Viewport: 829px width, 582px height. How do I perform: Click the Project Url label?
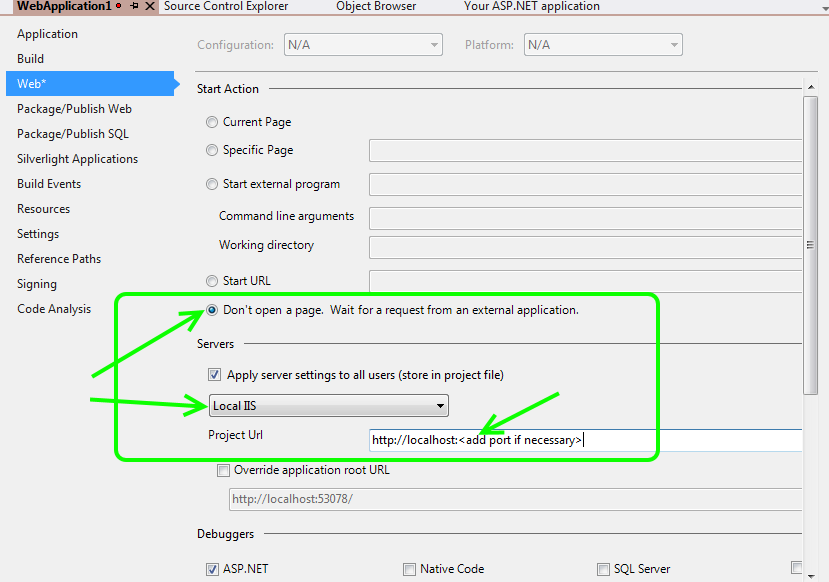point(235,435)
